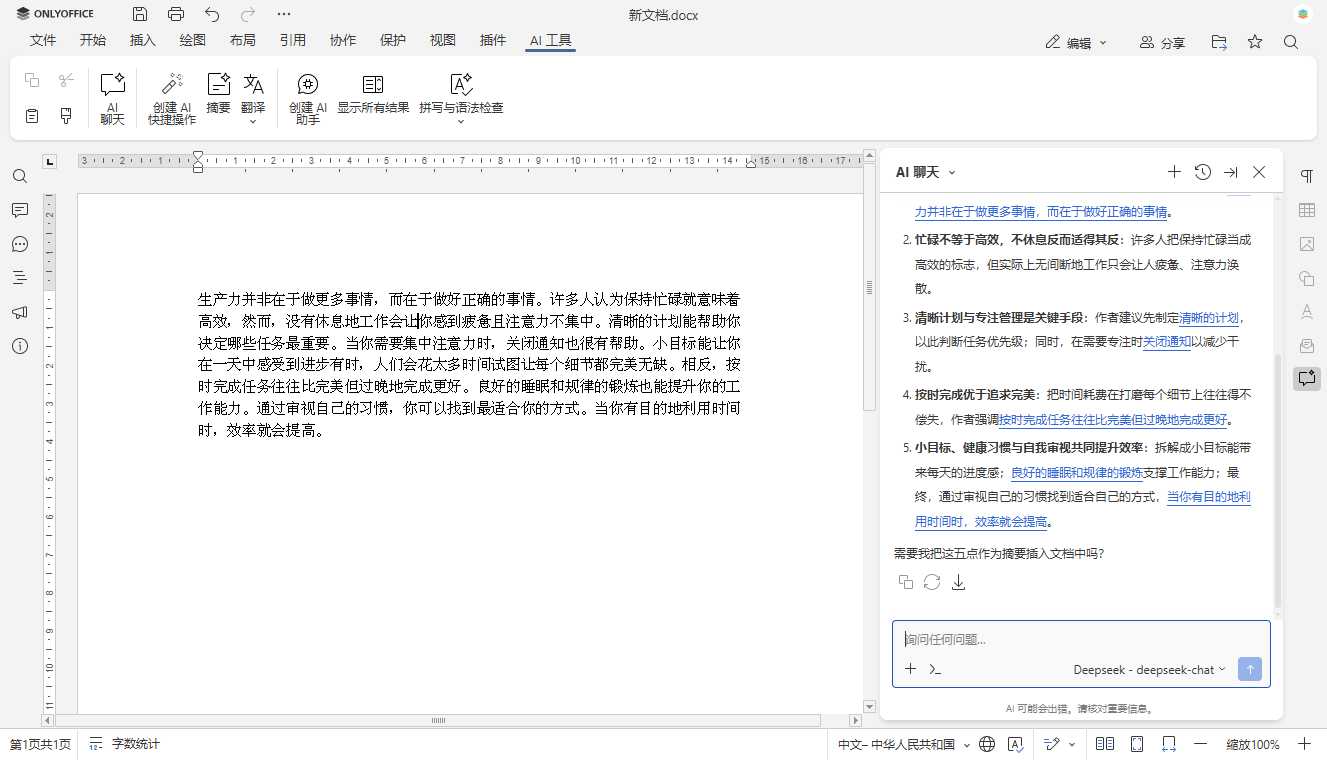1327x760 pixels.
Task: Click 创建 AI 助手 icon
Action: 308,84
